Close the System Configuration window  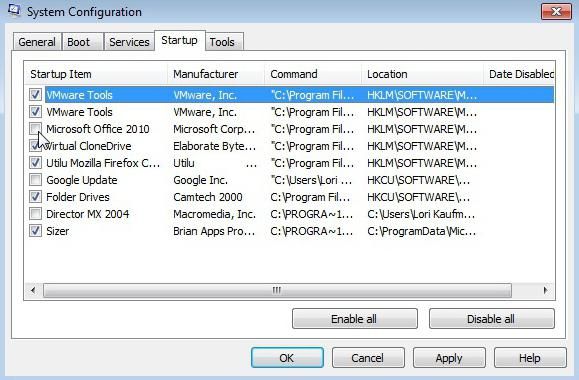[556, 11]
